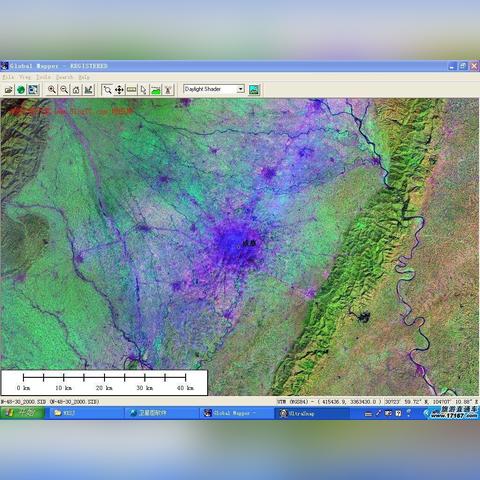Open the Search menu
This screenshot has width=480, height=480.
pos(64,77)
